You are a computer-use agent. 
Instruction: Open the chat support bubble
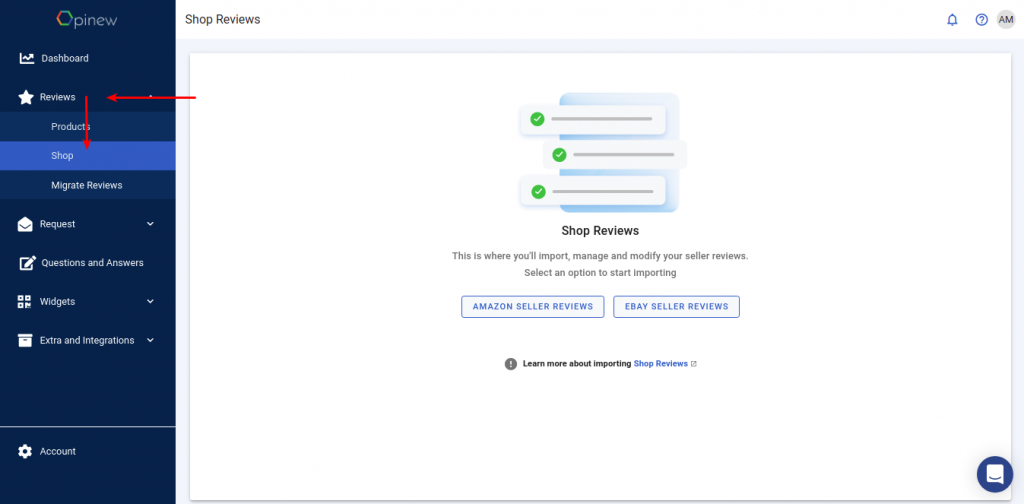(995, 474)
